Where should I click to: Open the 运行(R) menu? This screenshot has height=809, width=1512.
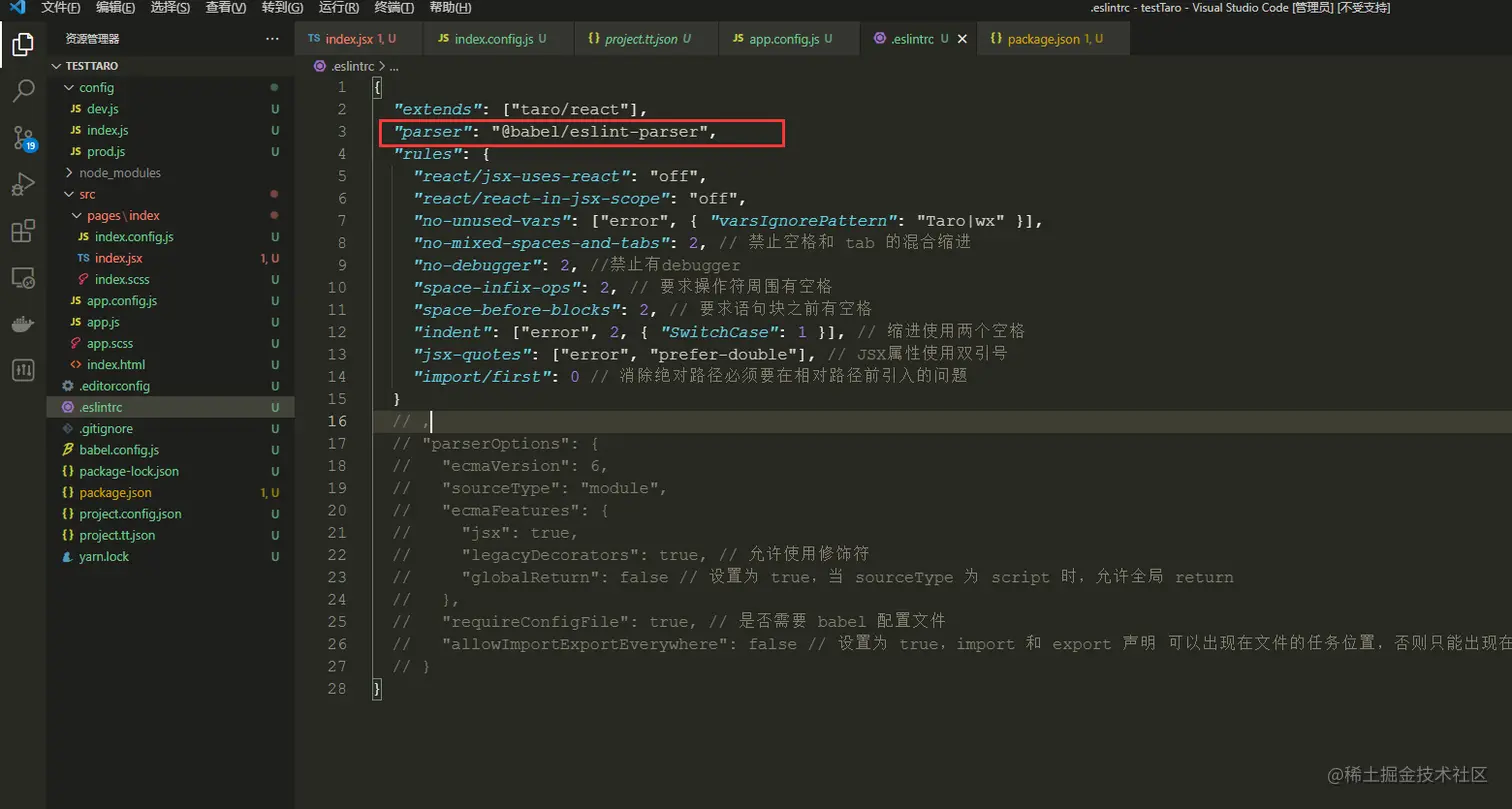338,8
